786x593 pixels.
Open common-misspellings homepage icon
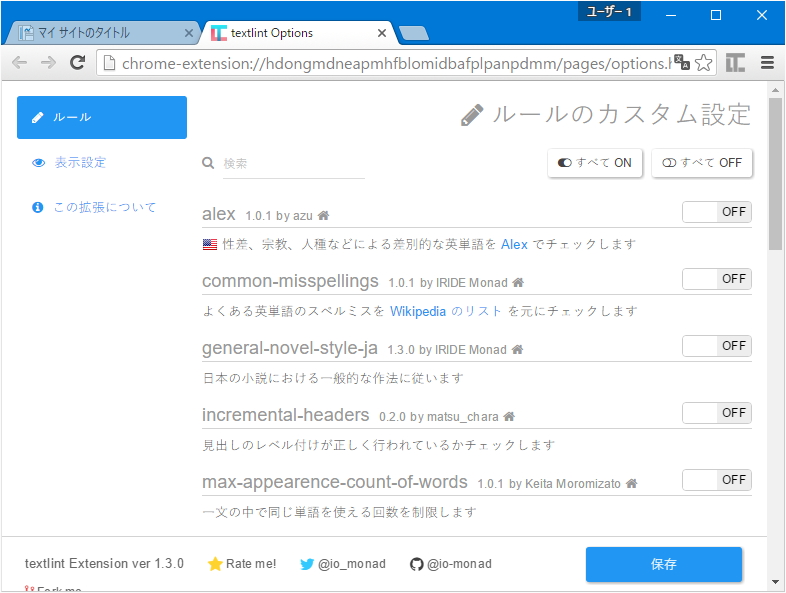pyautogui.click(x=518, y=283)
